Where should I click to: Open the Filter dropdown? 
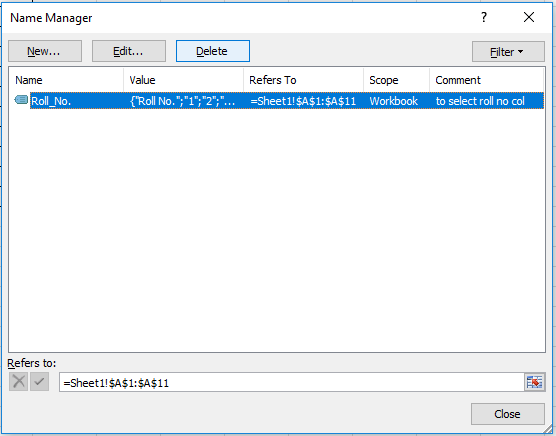tap(508, 52)
